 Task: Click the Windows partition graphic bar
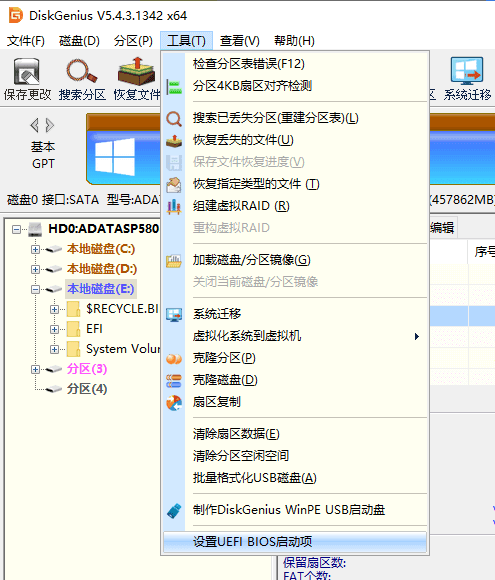point(123,149)
